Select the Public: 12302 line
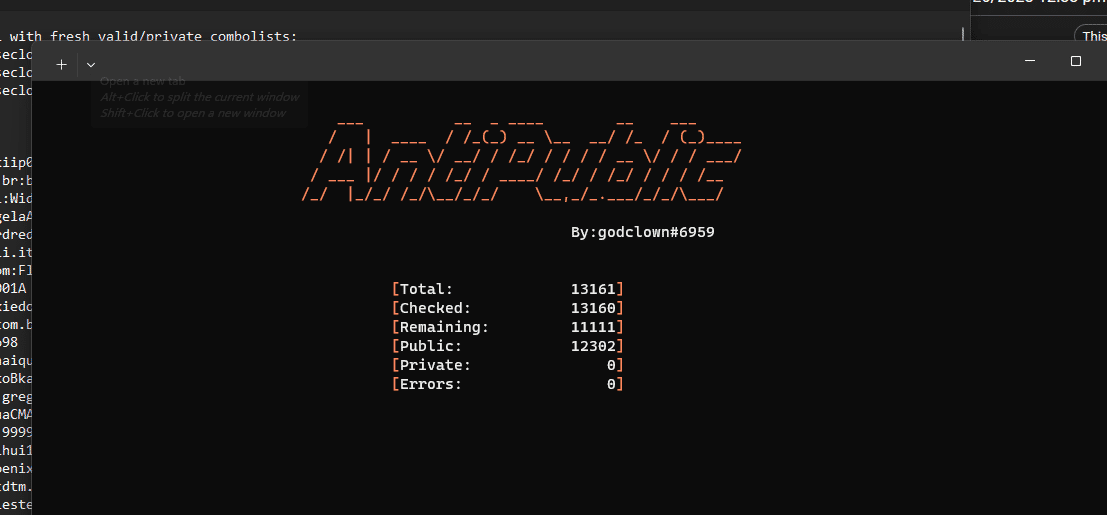This screenshot has width=1107, height=515. (x=508, y=346)
